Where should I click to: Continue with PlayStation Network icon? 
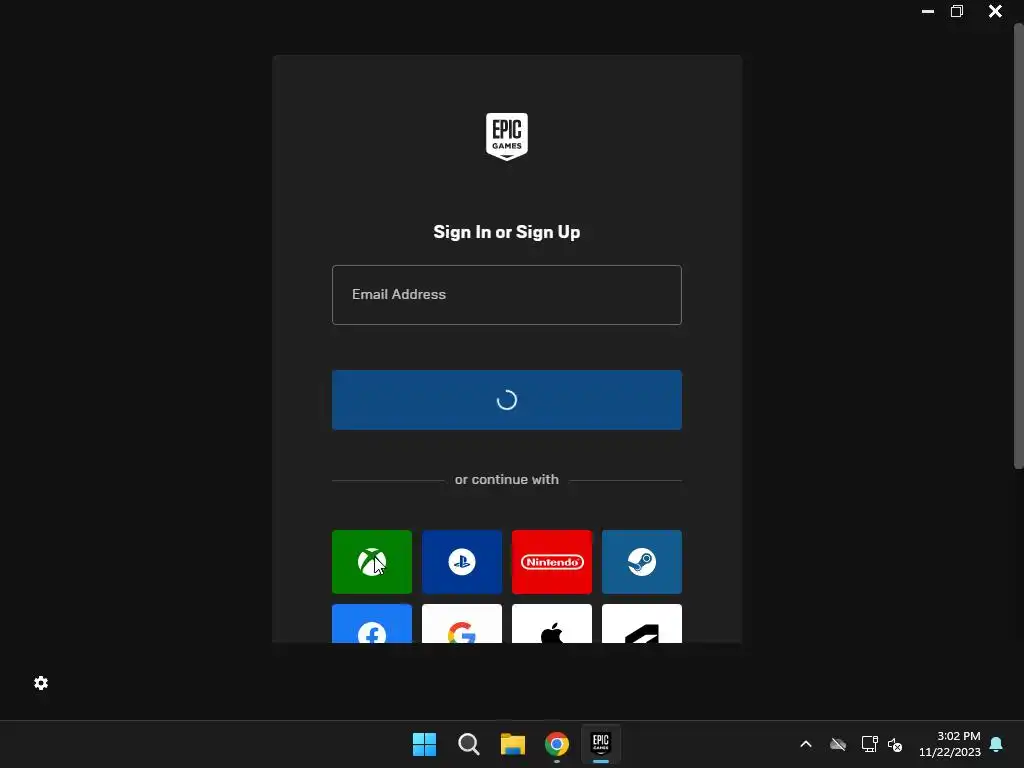(462, 562)
